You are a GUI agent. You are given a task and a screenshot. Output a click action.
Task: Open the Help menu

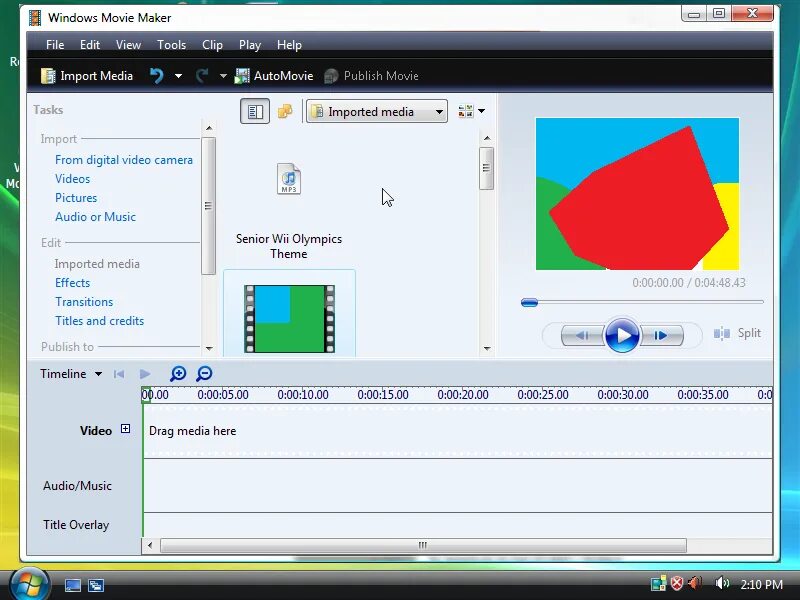point(289,45)
